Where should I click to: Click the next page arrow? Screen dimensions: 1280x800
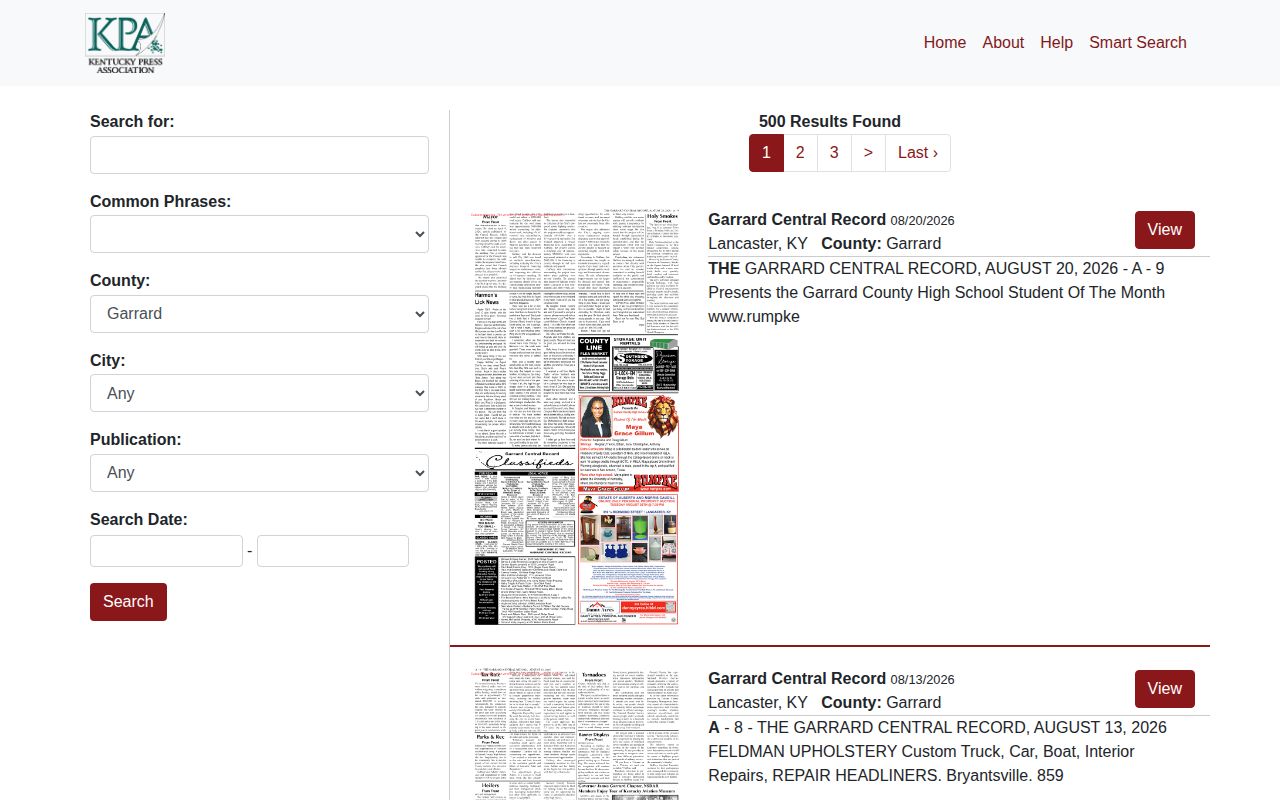click(868, 153)
